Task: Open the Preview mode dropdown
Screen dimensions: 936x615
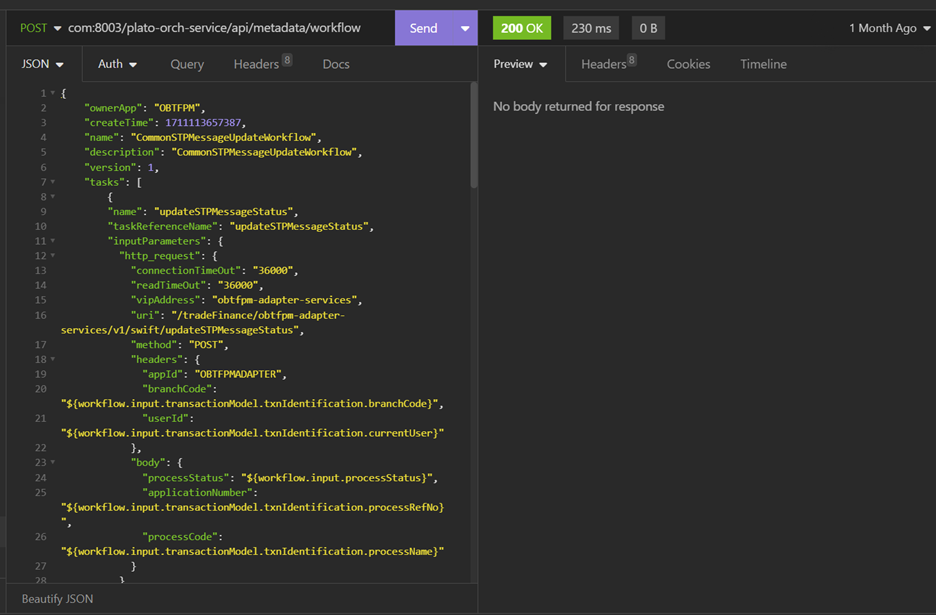Action: coord(520,64)
